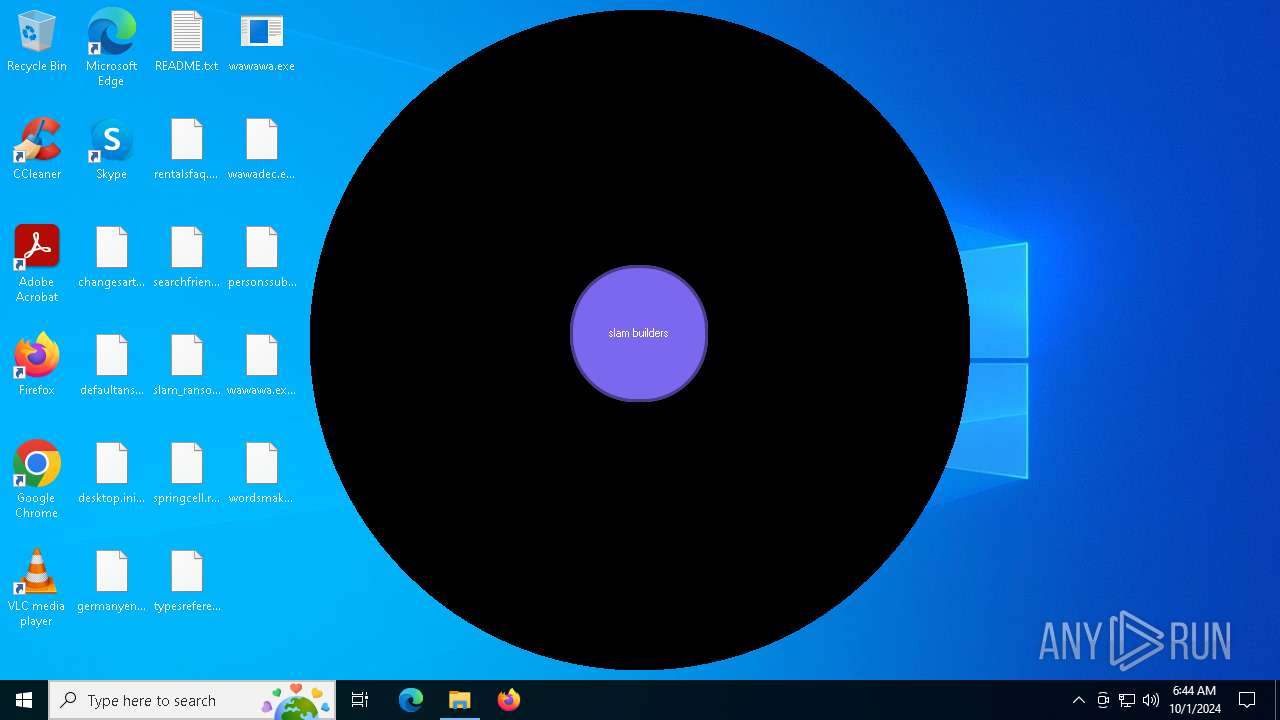Select the desktop.ini file icon
This screenshot has width=1280, height=720.
(x=111, y=473)
